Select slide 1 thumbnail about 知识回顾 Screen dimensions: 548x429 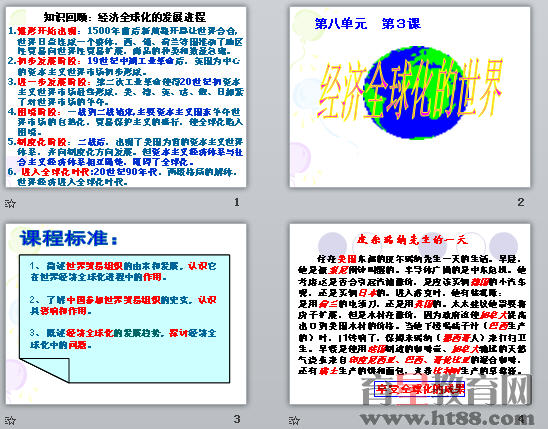click(x=126, y=97)
